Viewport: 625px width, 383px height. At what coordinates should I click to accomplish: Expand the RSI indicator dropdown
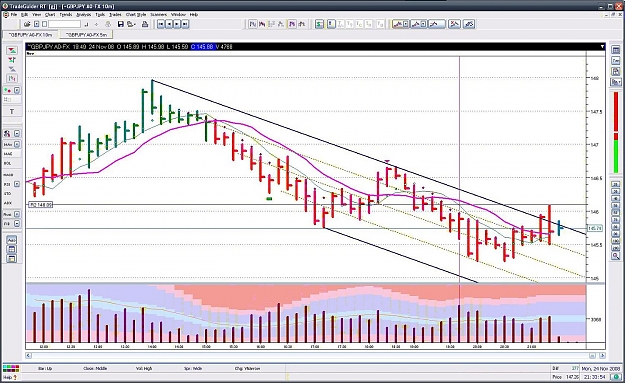pyautogui.click(x=17, y=184)
